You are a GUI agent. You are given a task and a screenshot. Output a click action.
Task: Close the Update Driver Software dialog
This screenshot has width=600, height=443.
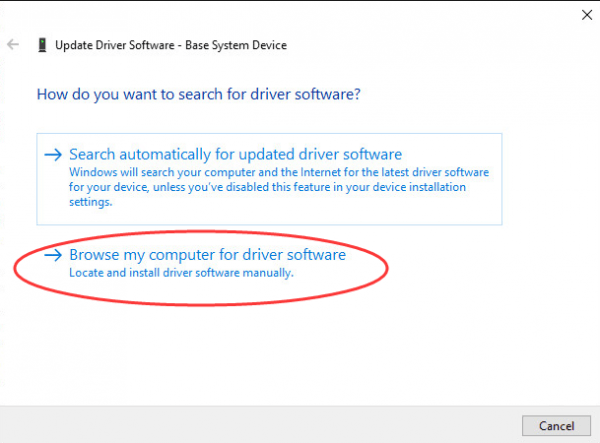point(584,14)
